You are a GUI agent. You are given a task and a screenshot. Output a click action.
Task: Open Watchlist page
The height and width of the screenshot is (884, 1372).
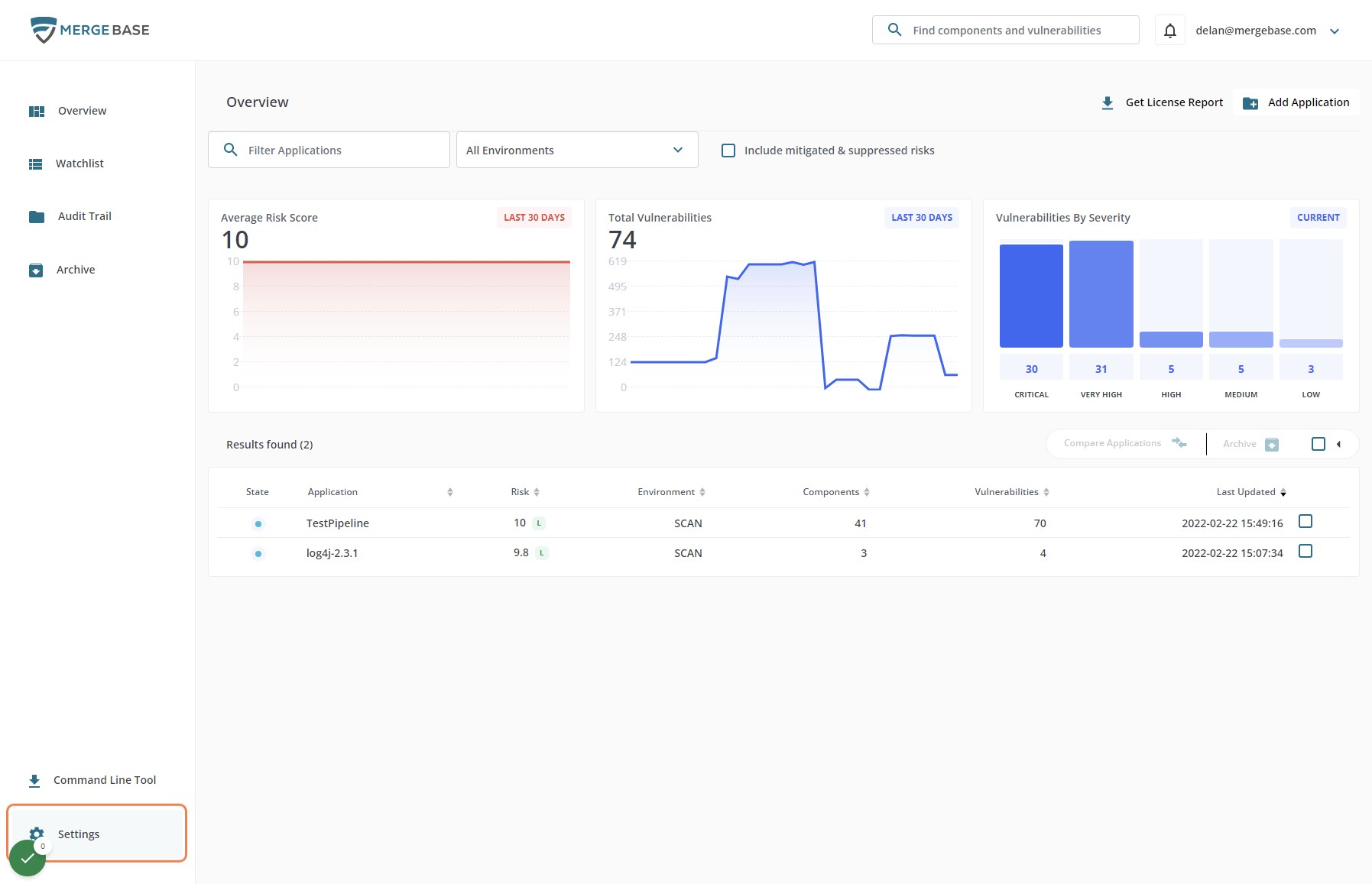(79, 164)
